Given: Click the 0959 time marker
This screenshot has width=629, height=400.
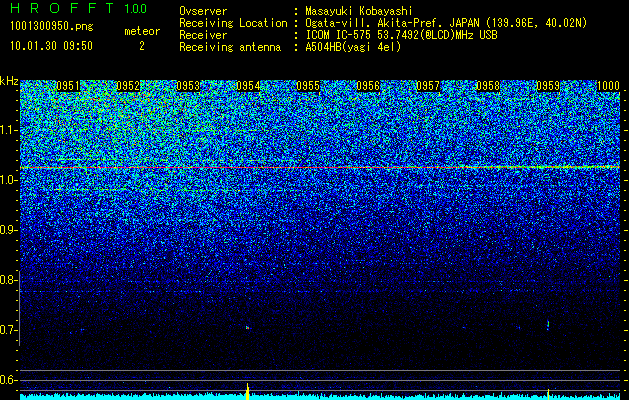Looking at the screenshot, I should (548, 86).
